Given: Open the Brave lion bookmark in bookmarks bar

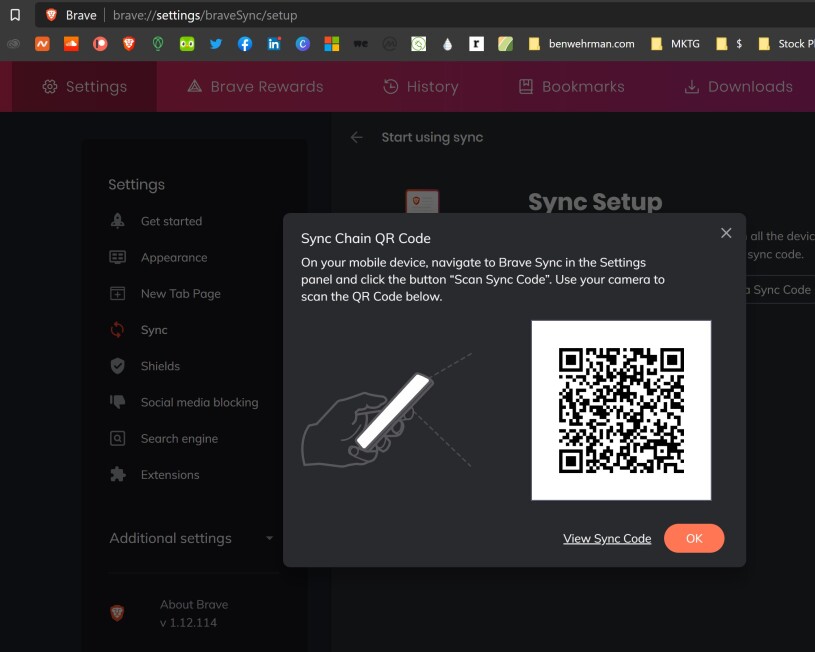Looking at the screenshot, I should pos(129,44).
